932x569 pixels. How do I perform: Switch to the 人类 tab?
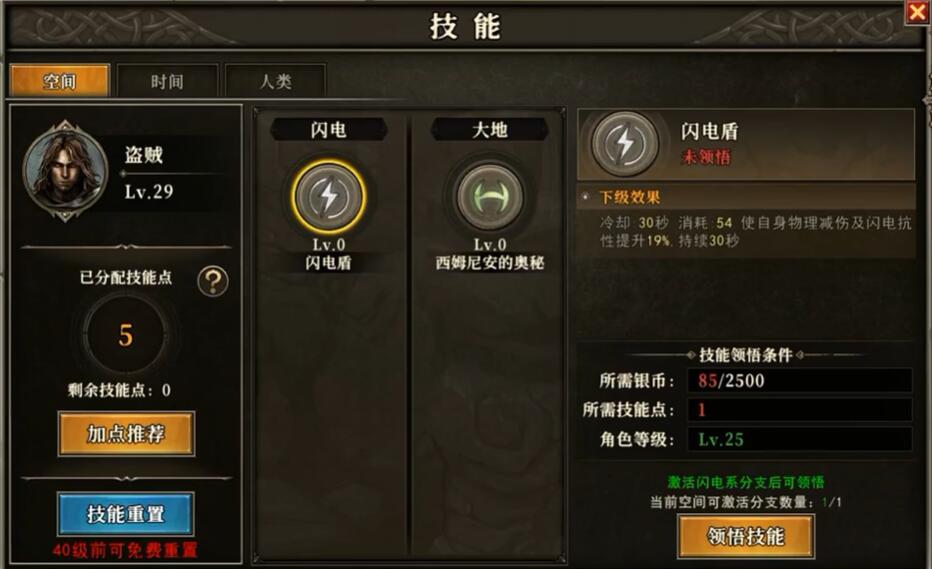tap(275, 81)
